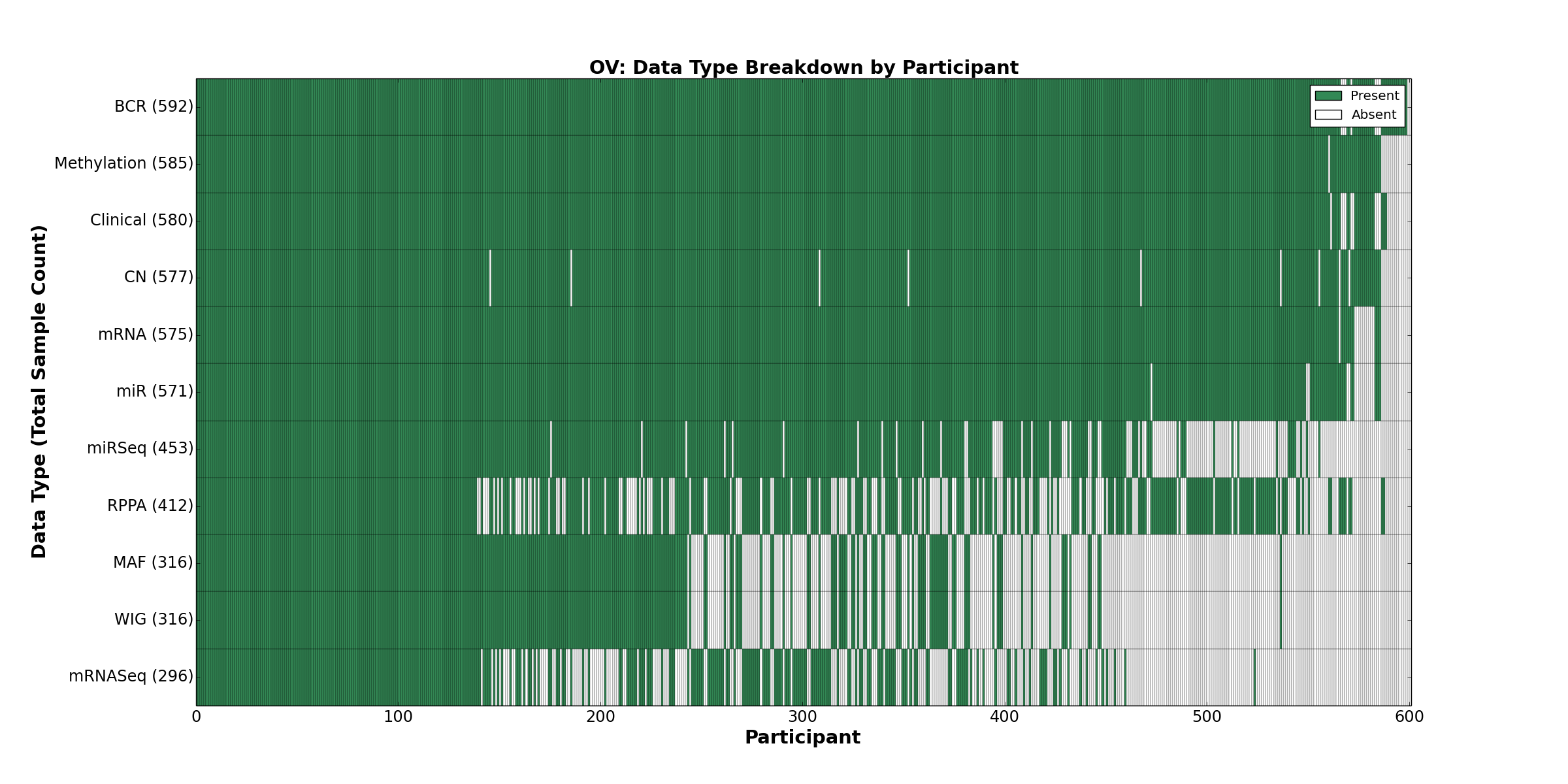Click the CN (577) row label

(159, 277)
